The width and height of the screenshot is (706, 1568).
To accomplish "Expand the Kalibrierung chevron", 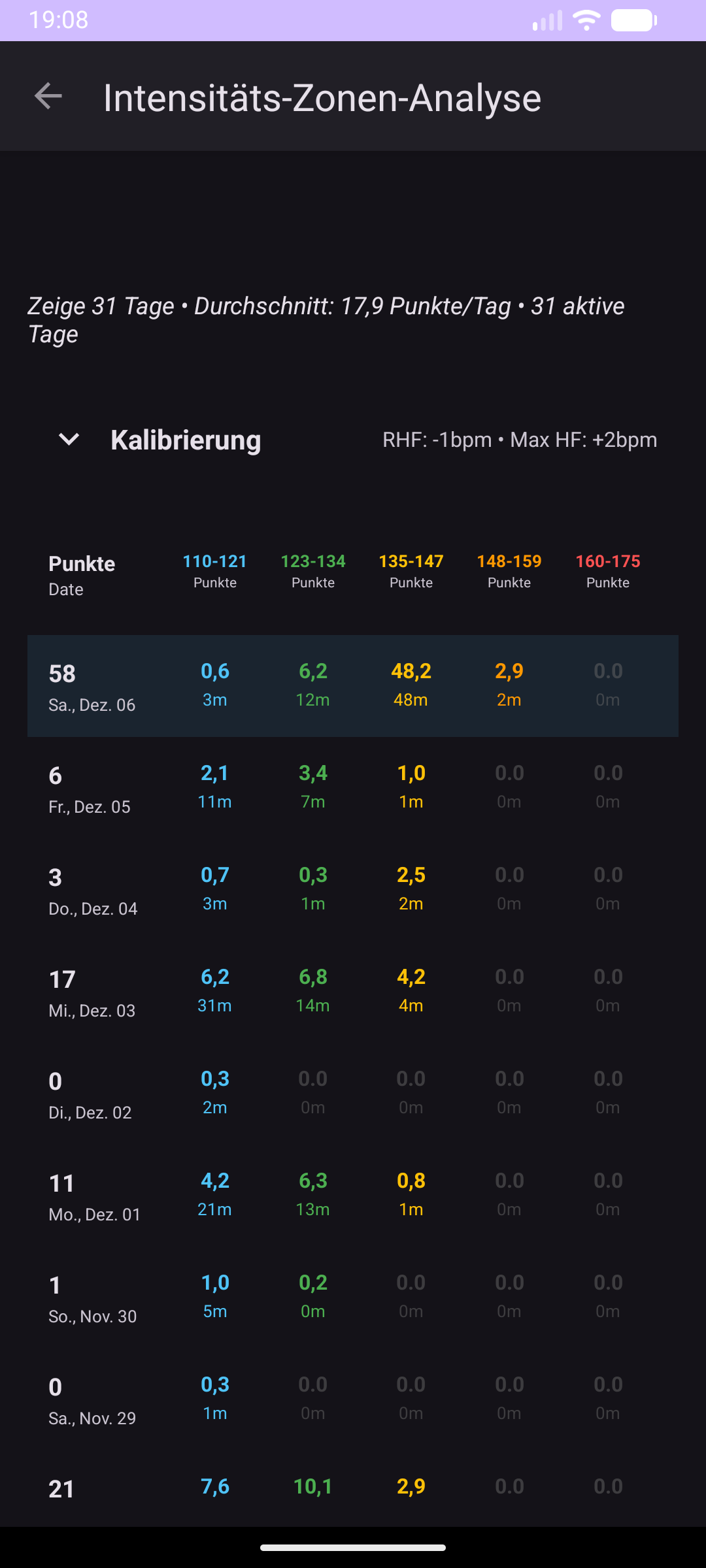I will (69, 440).
